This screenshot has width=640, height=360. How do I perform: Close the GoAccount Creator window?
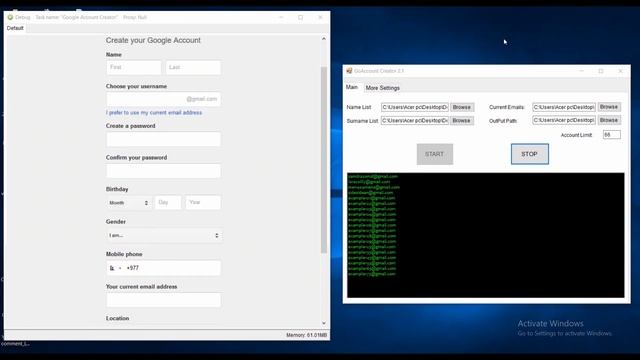(620, 71)
